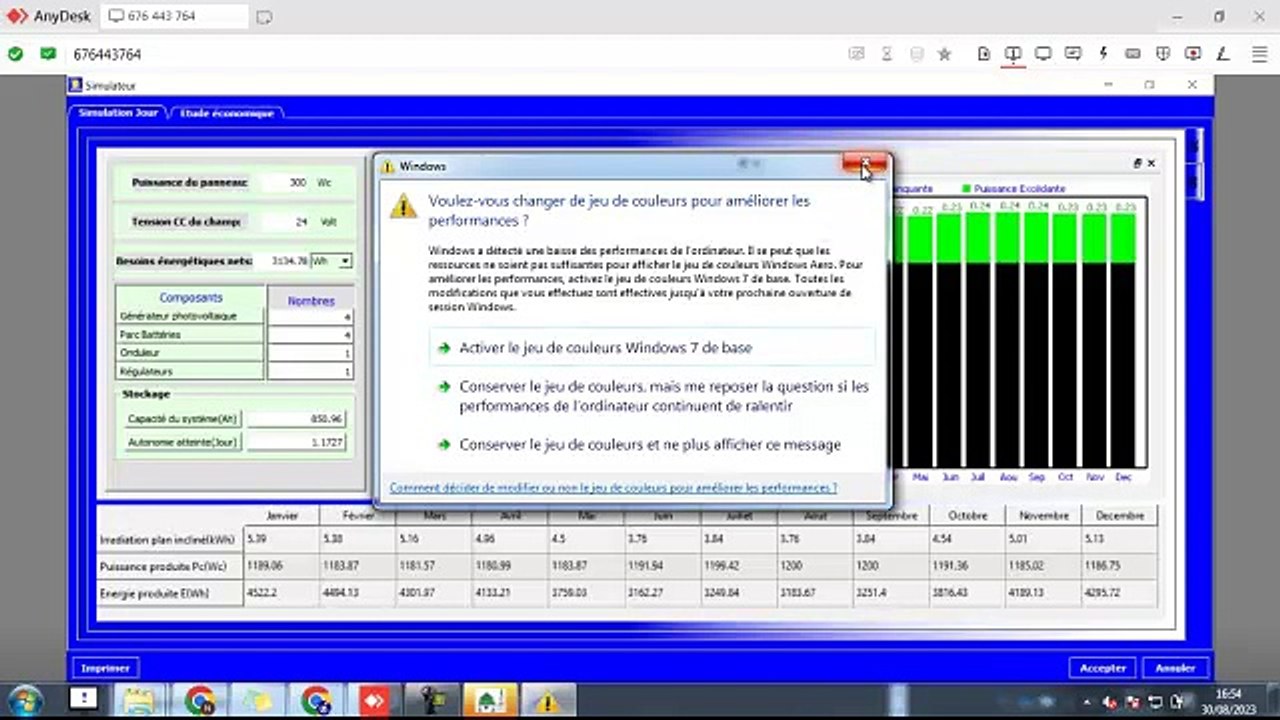The height and width of the screenshot is (720, 1280).
Task: Click the Accepter button
Action: 1104,668
